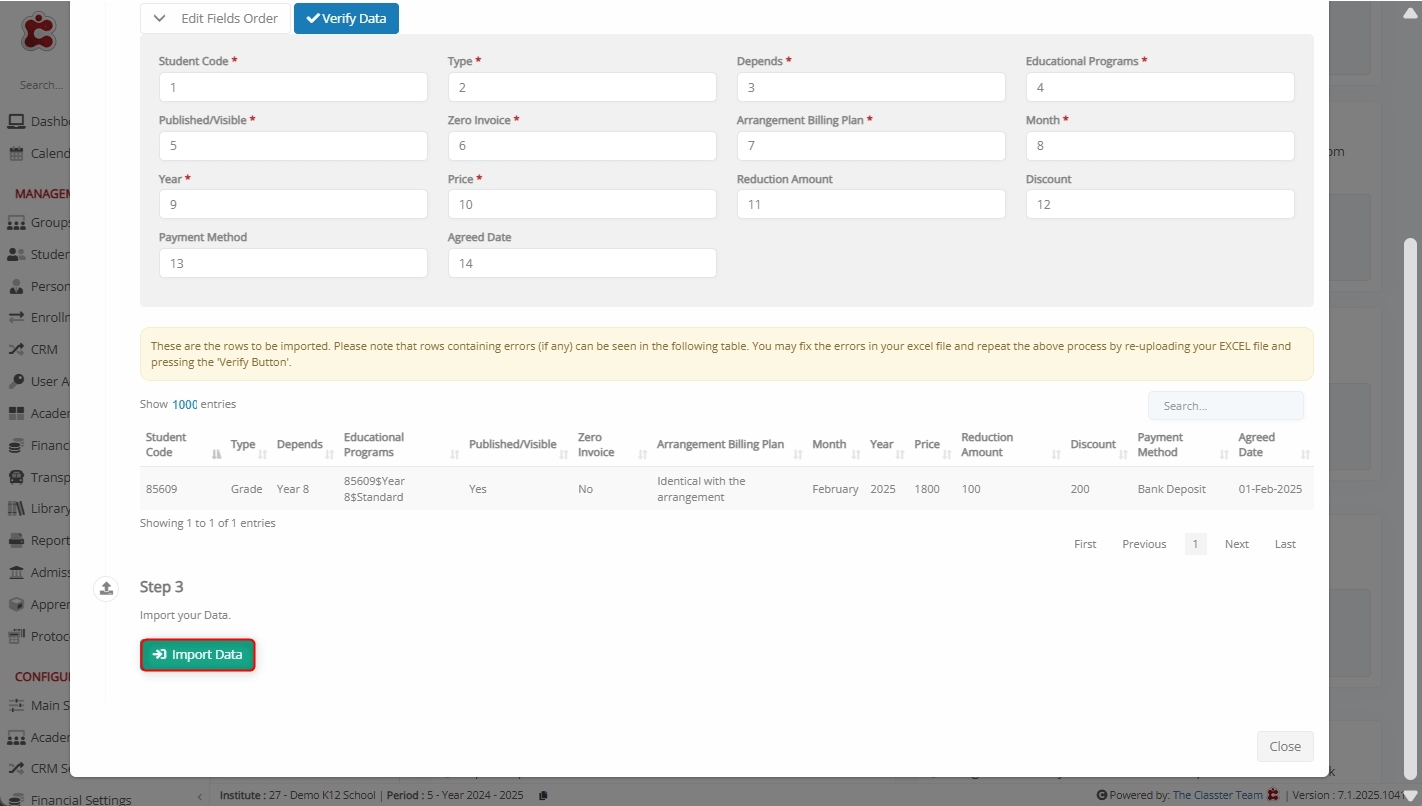Jump to the Last page of results
Screen dimensions: 1422x806
pyautogui.click(x=1285, y=544)
